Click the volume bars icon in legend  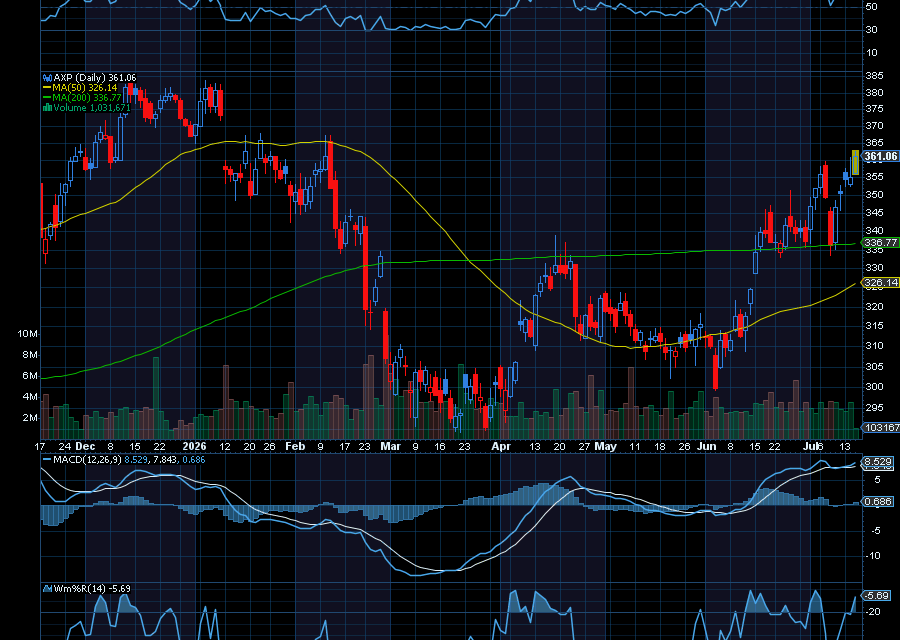[x=48, y=107]
